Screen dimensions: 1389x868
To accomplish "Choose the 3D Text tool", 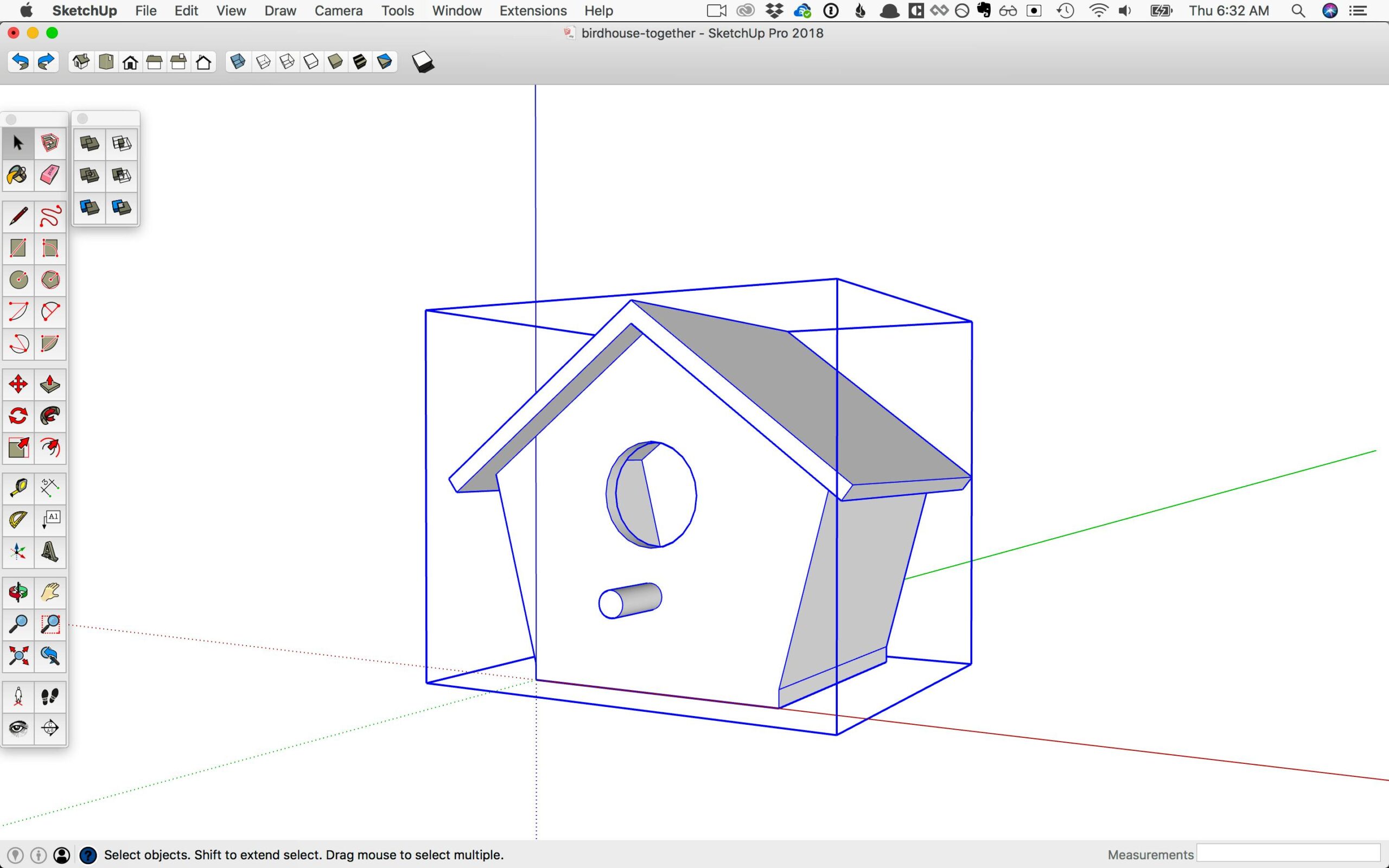I will click(x=50, y=551).
